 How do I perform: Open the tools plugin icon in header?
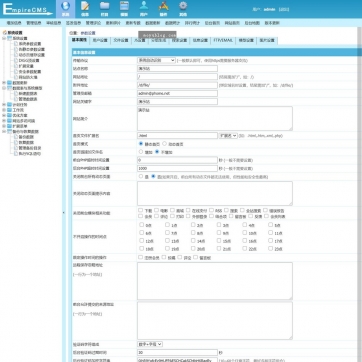click(x=163, y=9)
